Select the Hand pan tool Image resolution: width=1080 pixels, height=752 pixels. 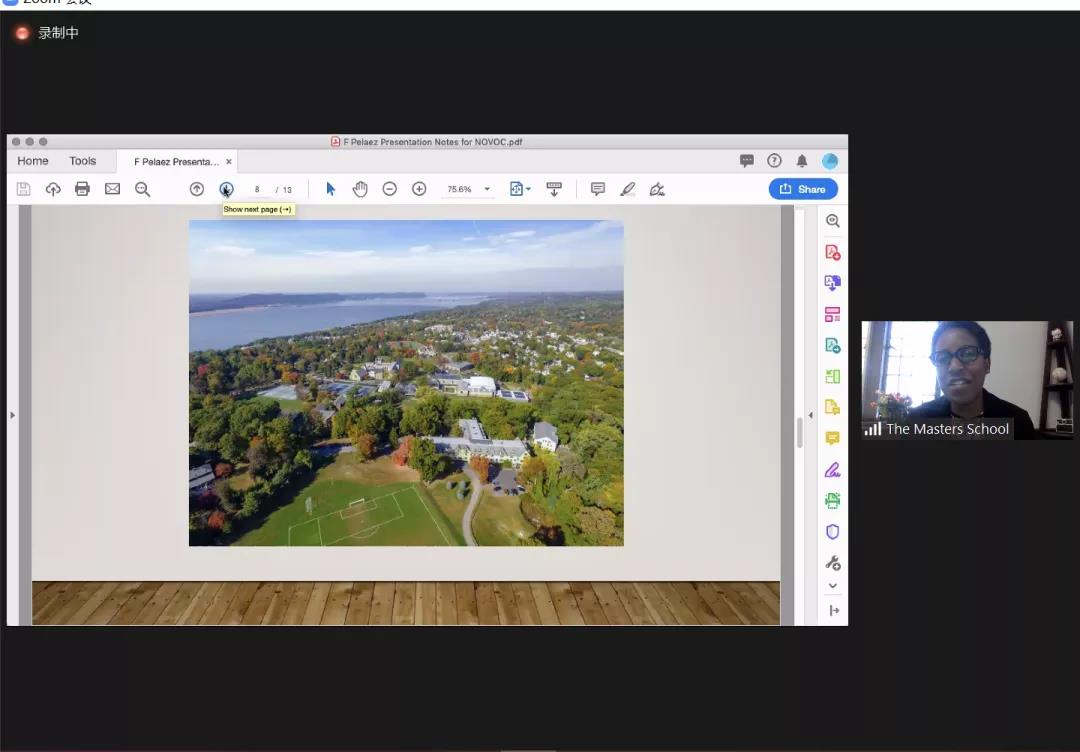point(360,189)
